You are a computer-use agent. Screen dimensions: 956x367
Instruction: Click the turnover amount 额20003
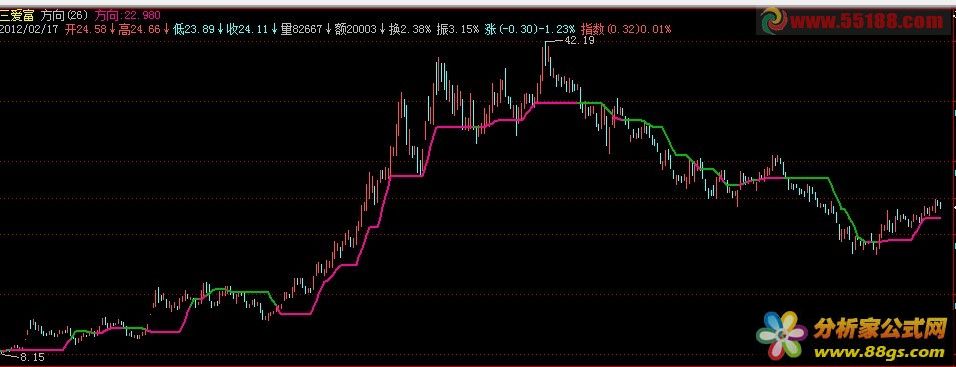click(x=356, y=29)
